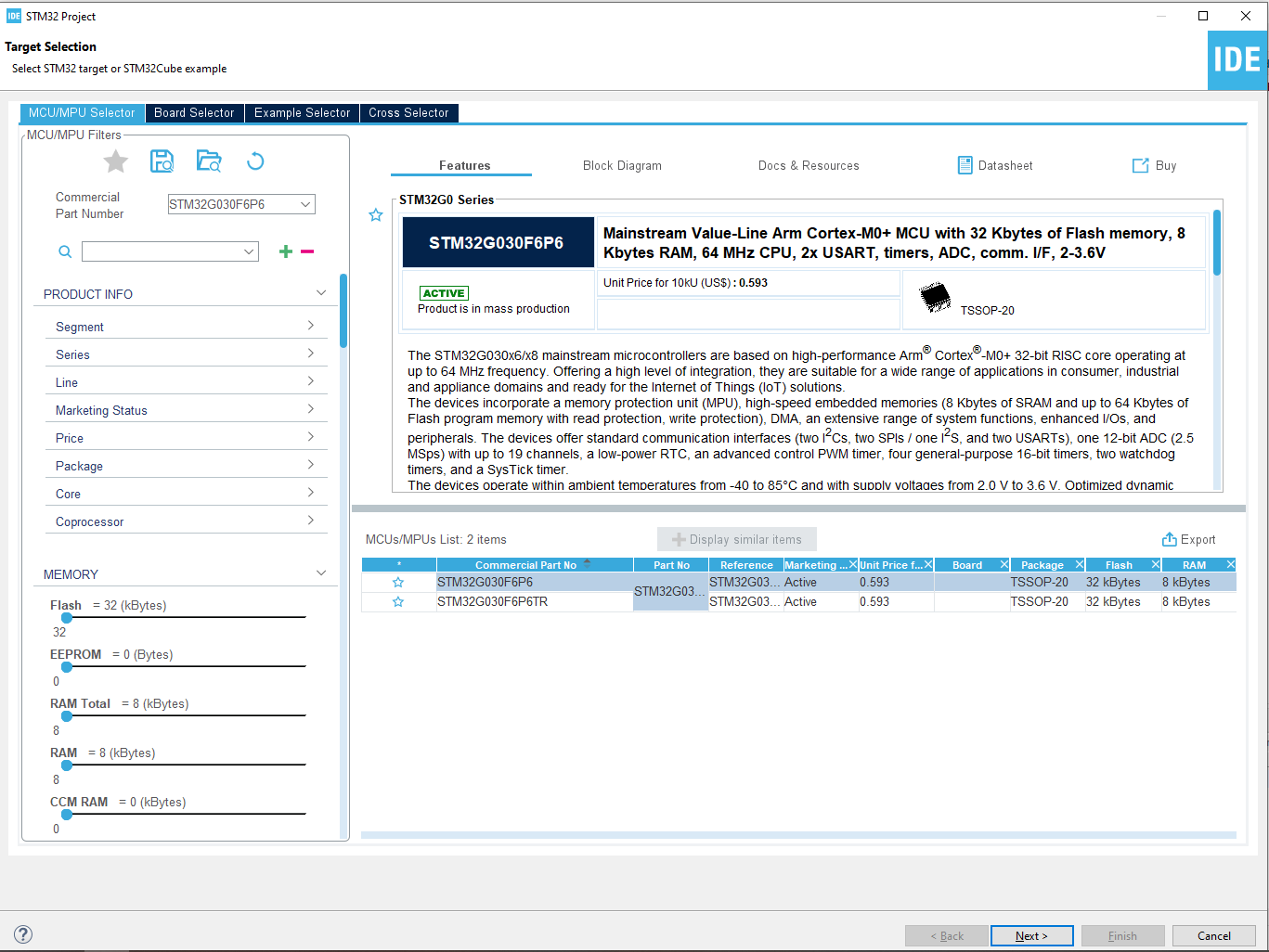This screenshot has height=952, width=1269.
Task: Click the Buy external-link icon
Action: coord(1141,165)
